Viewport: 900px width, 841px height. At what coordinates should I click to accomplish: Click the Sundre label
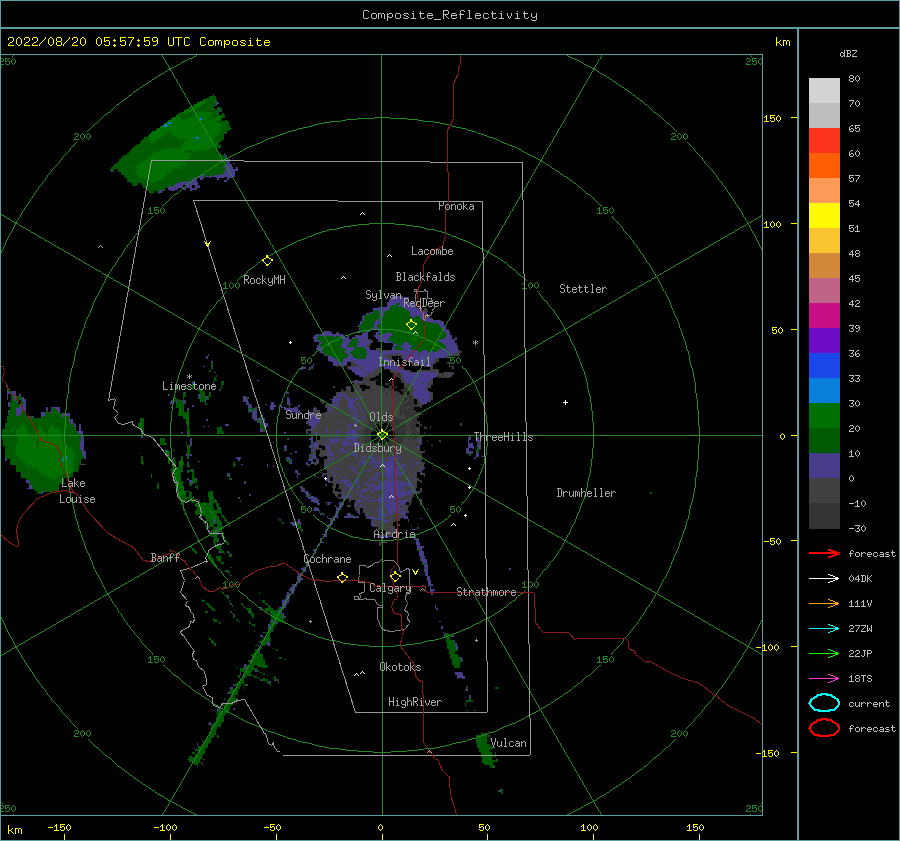point(303,414)
